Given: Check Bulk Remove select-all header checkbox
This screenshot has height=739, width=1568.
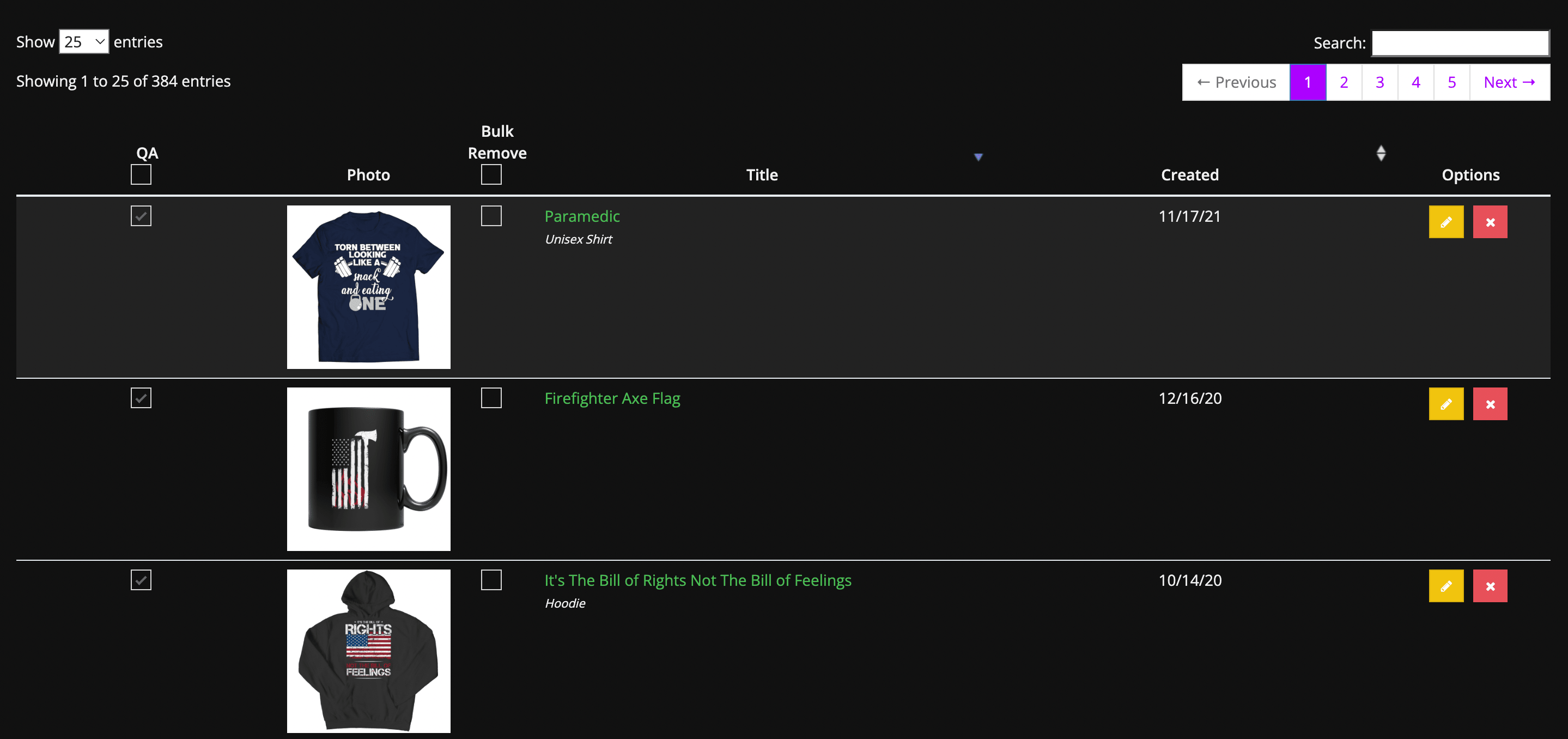Looking at the screenshot, I should click(x=490, y=175).
